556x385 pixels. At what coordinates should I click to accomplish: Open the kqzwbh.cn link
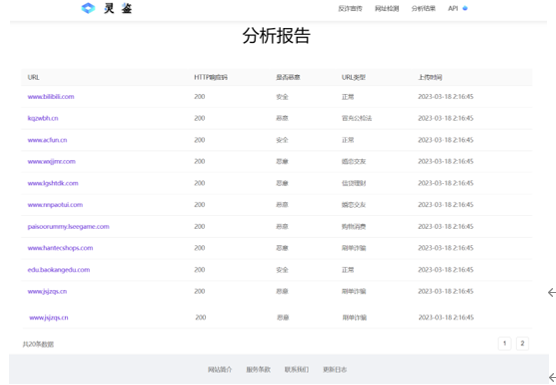pyautogui.click(x=43, y=118)
